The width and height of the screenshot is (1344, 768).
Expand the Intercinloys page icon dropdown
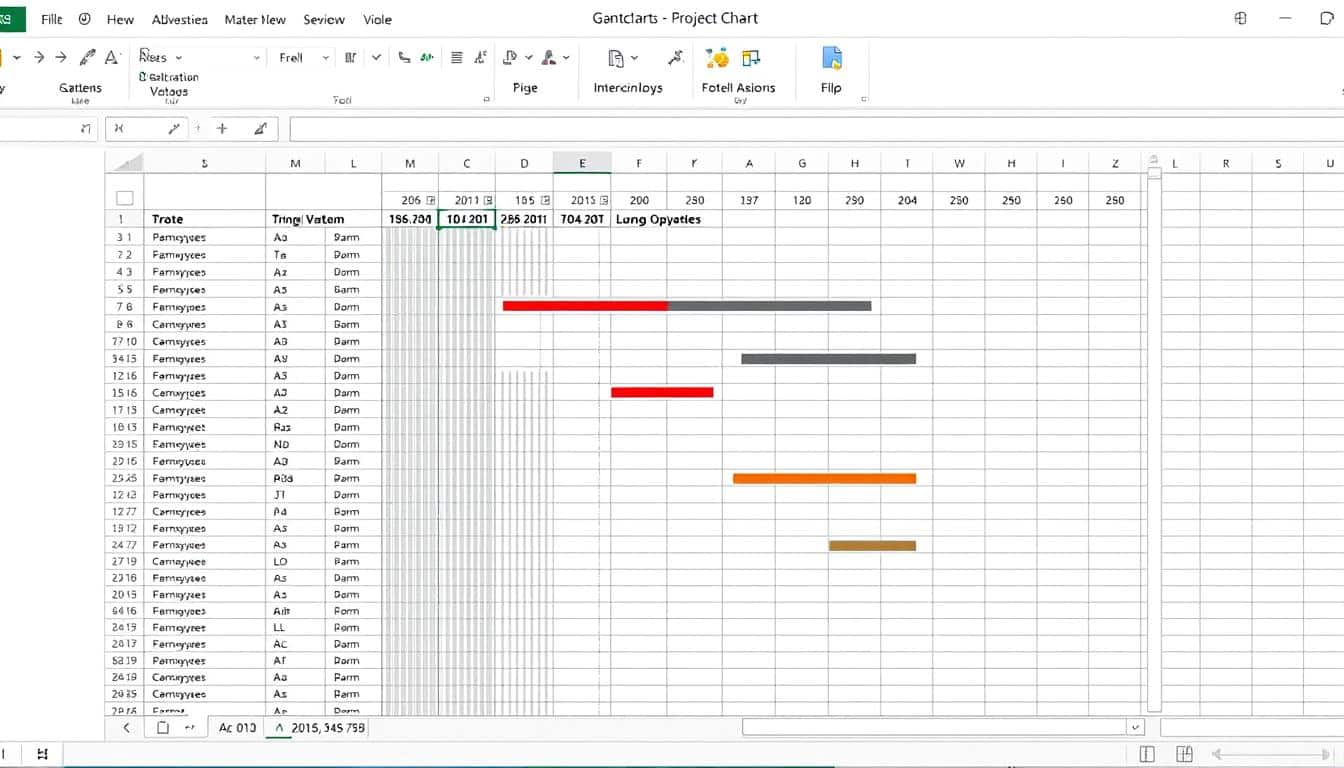point(634,58)
